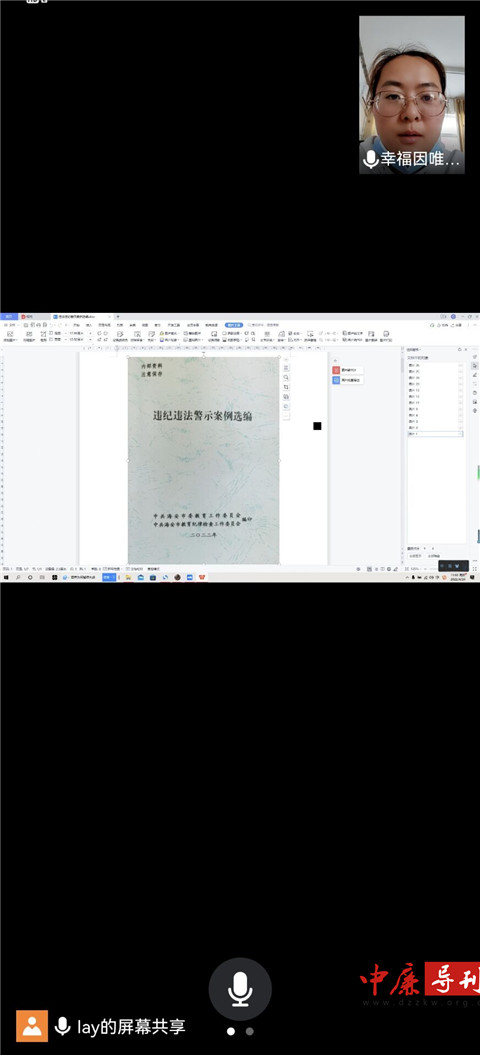Image resolution: width=480 pixels, height=1055 pixels.
Task: Click the taskbar search magnifier icon
Action: (x=18, y=577)
